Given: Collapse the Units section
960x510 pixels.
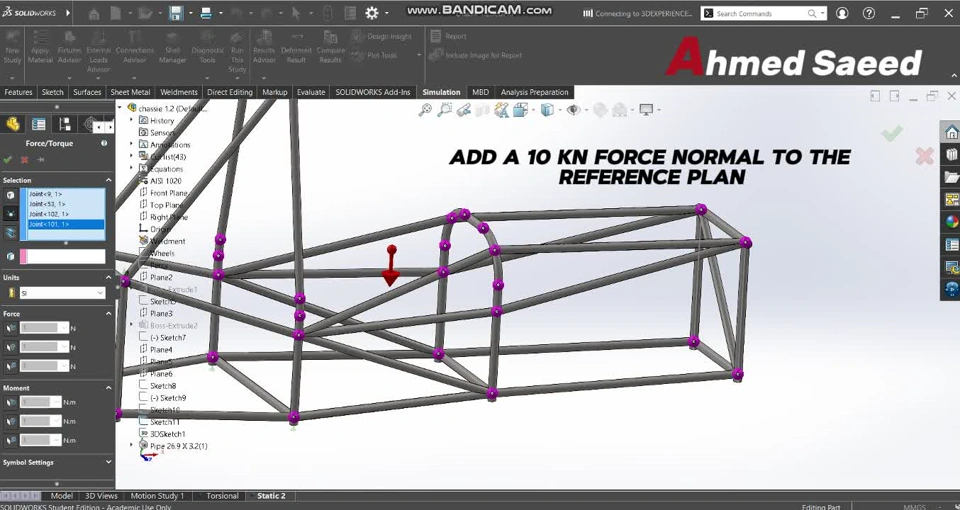Looking at the screenshot, I should tap(108, 277).
